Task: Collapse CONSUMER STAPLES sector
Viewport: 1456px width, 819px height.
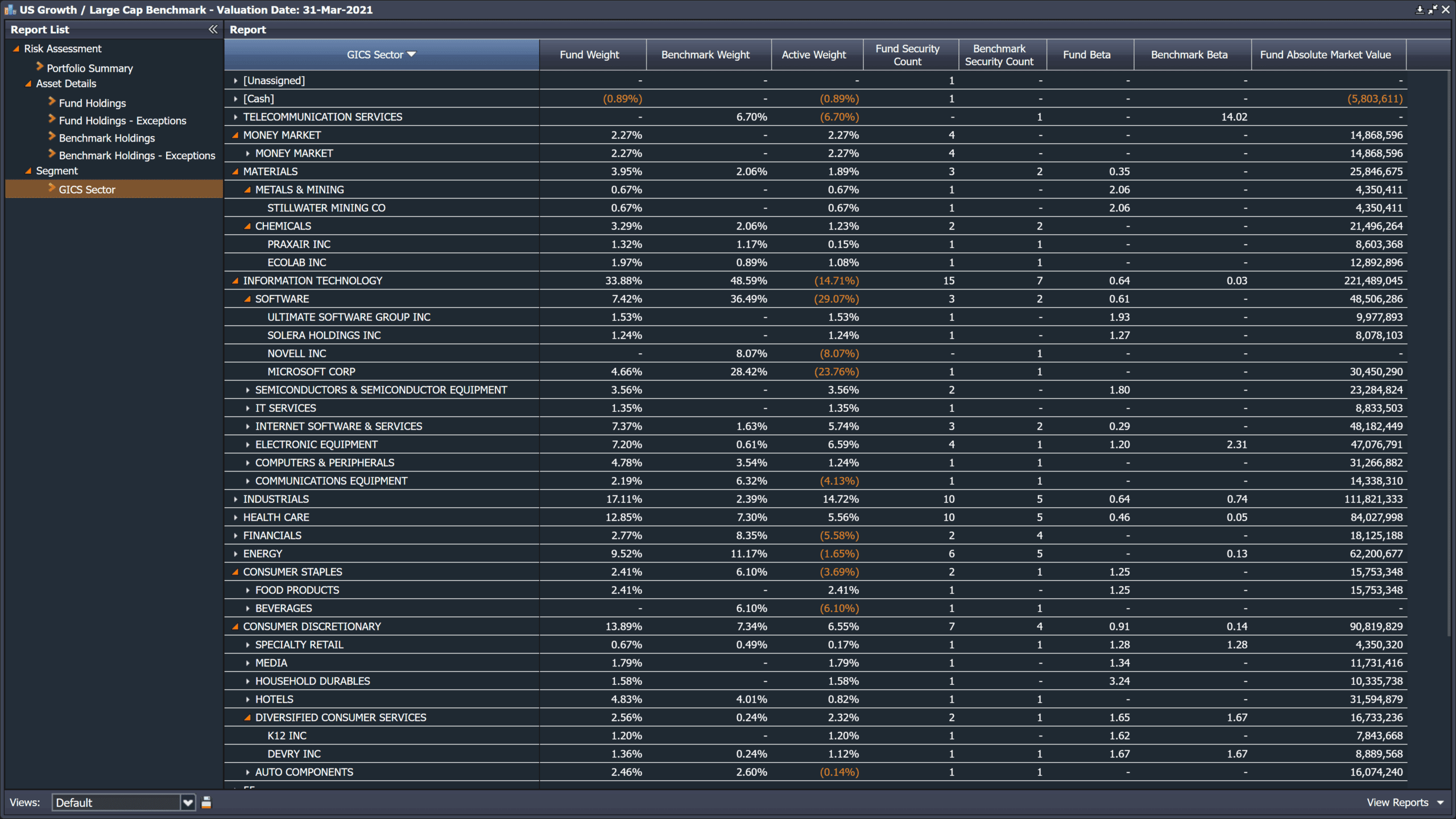Action: pos(235,572)
